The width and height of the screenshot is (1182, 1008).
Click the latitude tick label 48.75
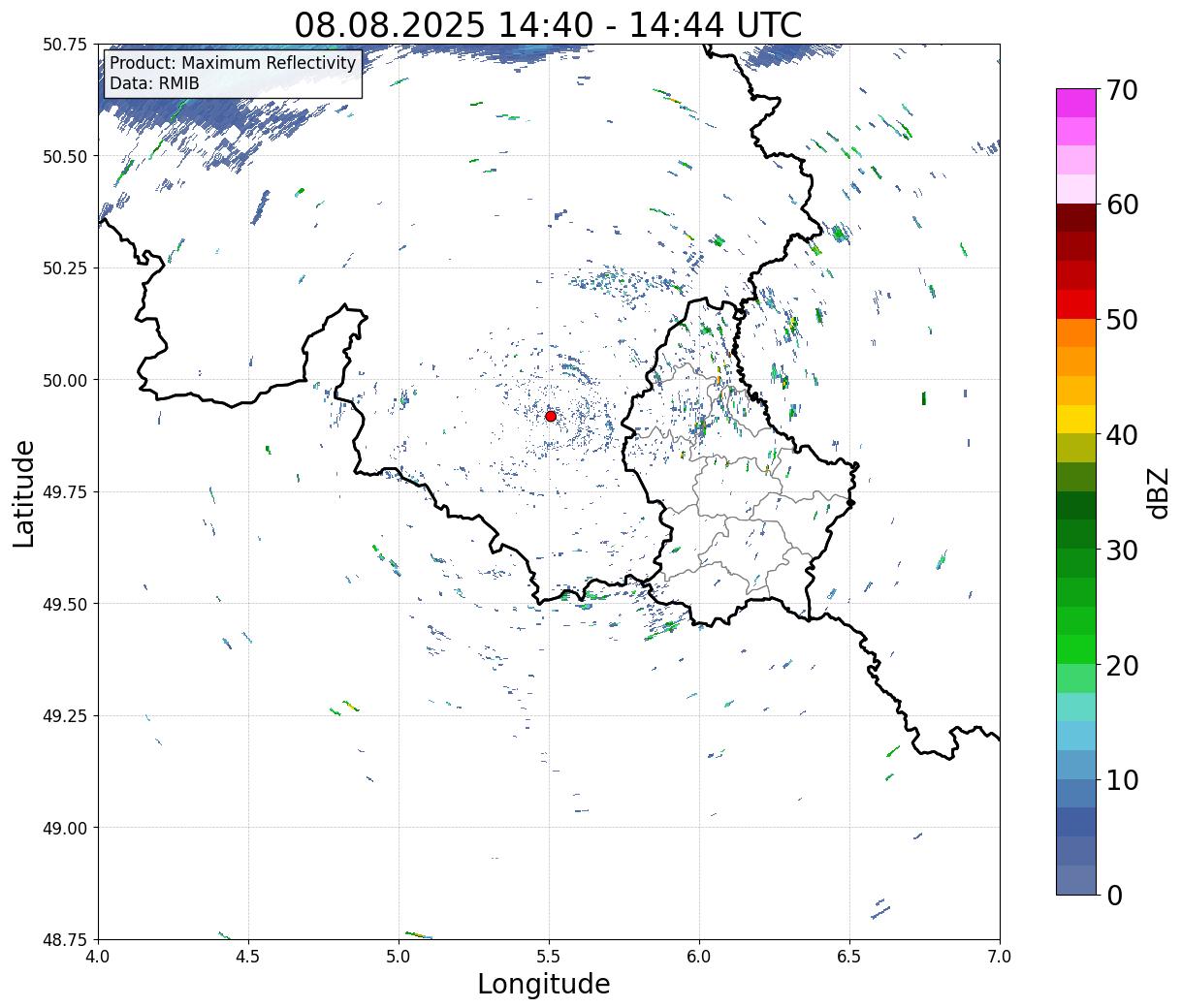pyautogui.click(x=65, y=939)
